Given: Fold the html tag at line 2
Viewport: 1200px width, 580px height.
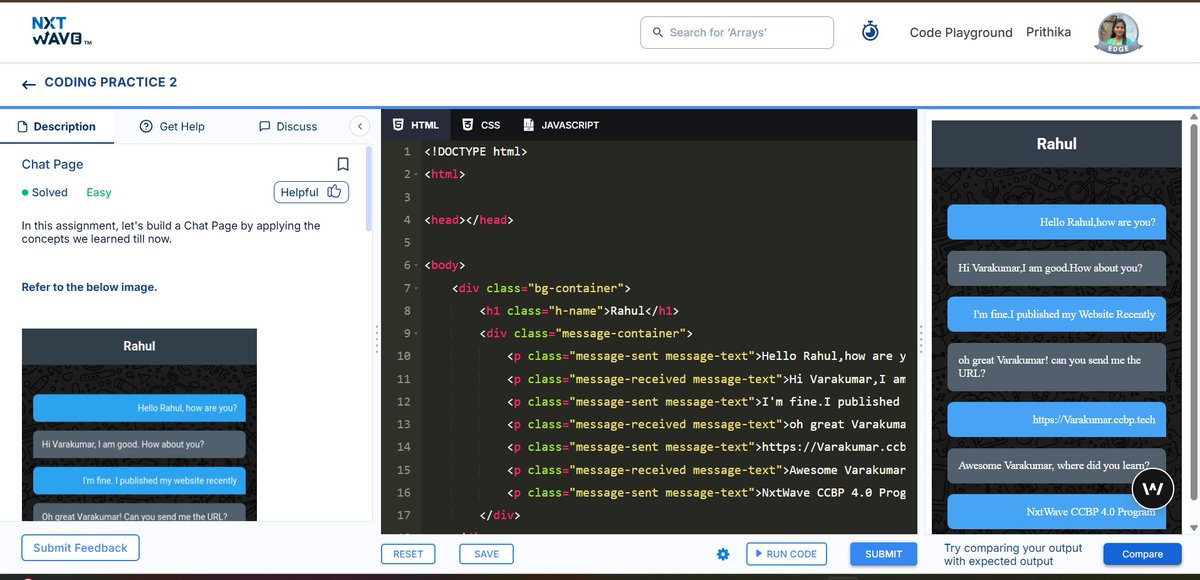Looking at the screenshot, I should (416, 175).
